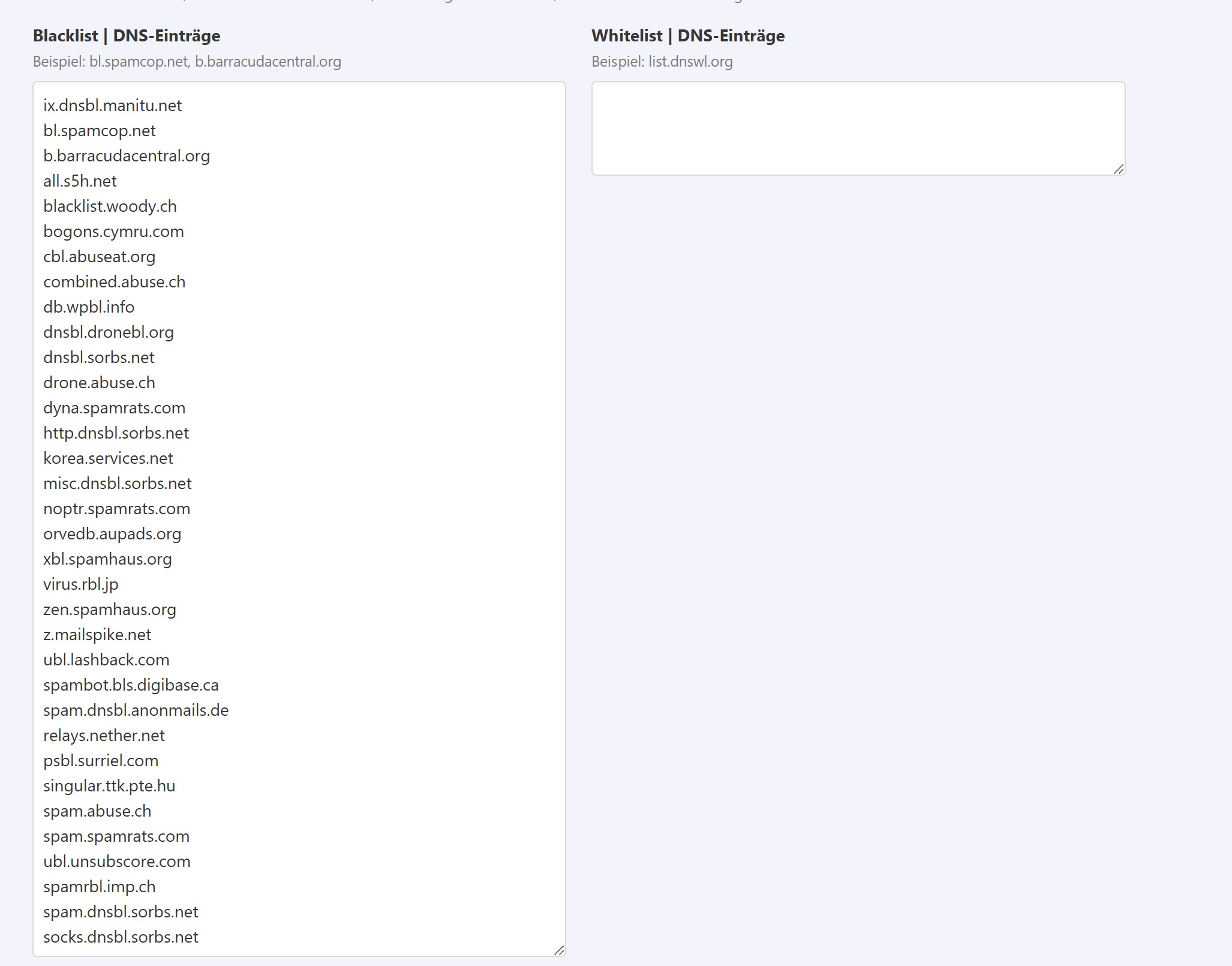The height and width of the screenshot is (966, 1232).
Task: Click the psbl.surriel.com entry
Action: (101, 761)
